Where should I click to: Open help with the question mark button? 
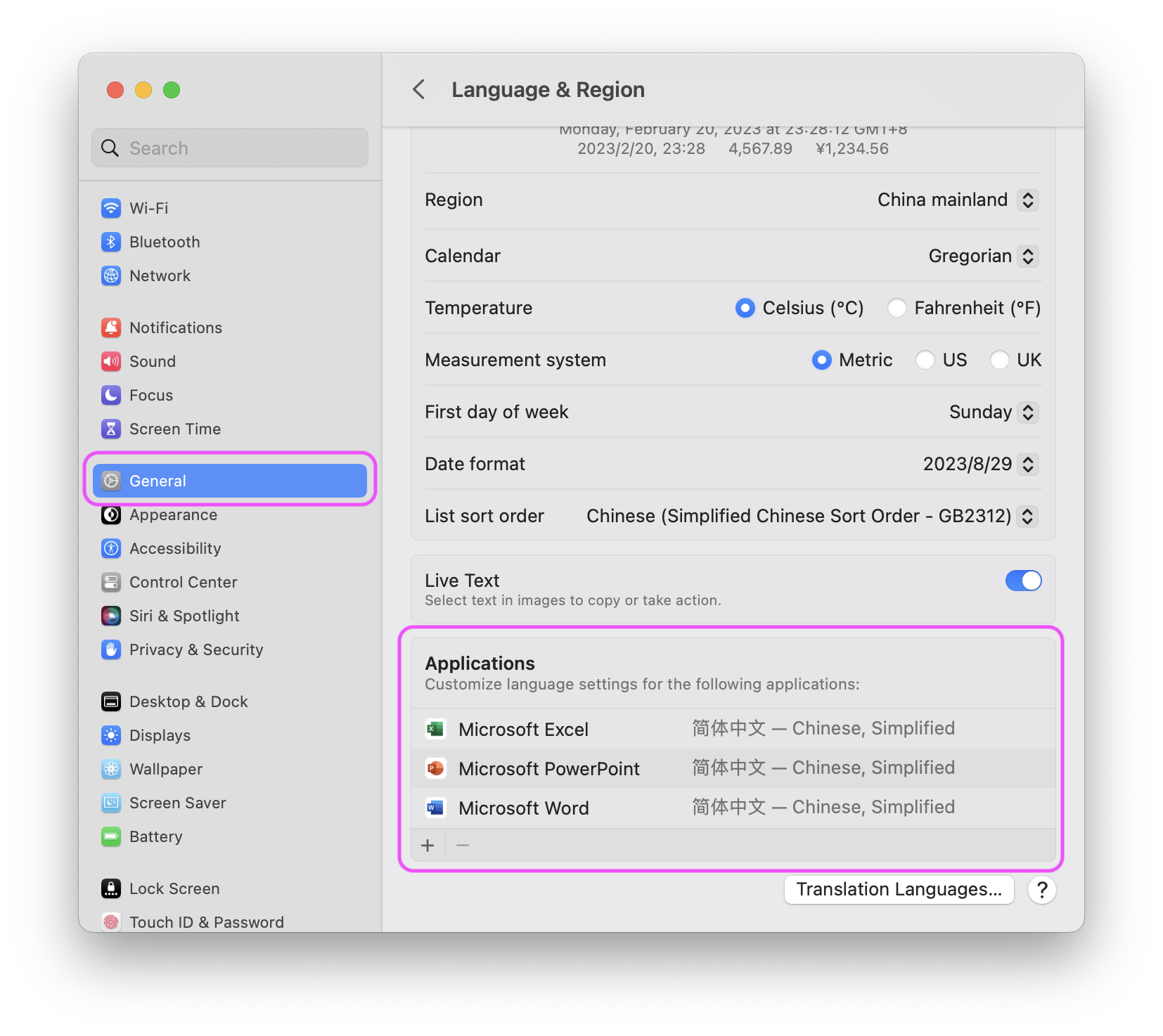point(1041,889)
